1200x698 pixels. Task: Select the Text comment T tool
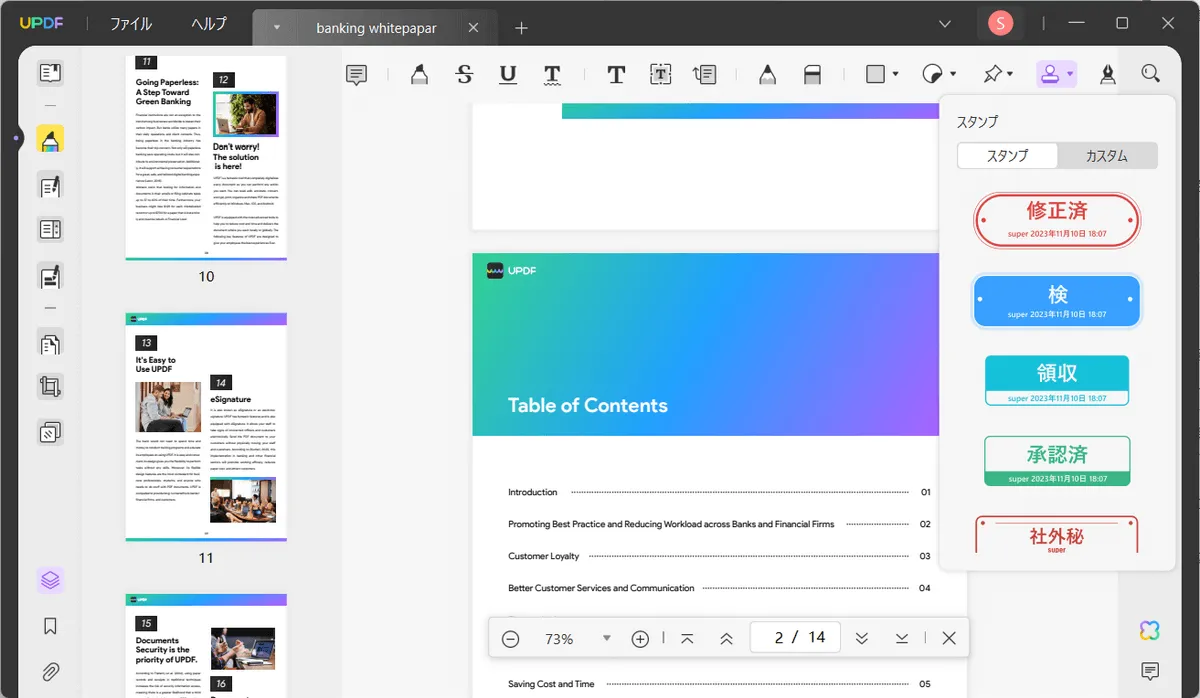(x=616, y=74)
